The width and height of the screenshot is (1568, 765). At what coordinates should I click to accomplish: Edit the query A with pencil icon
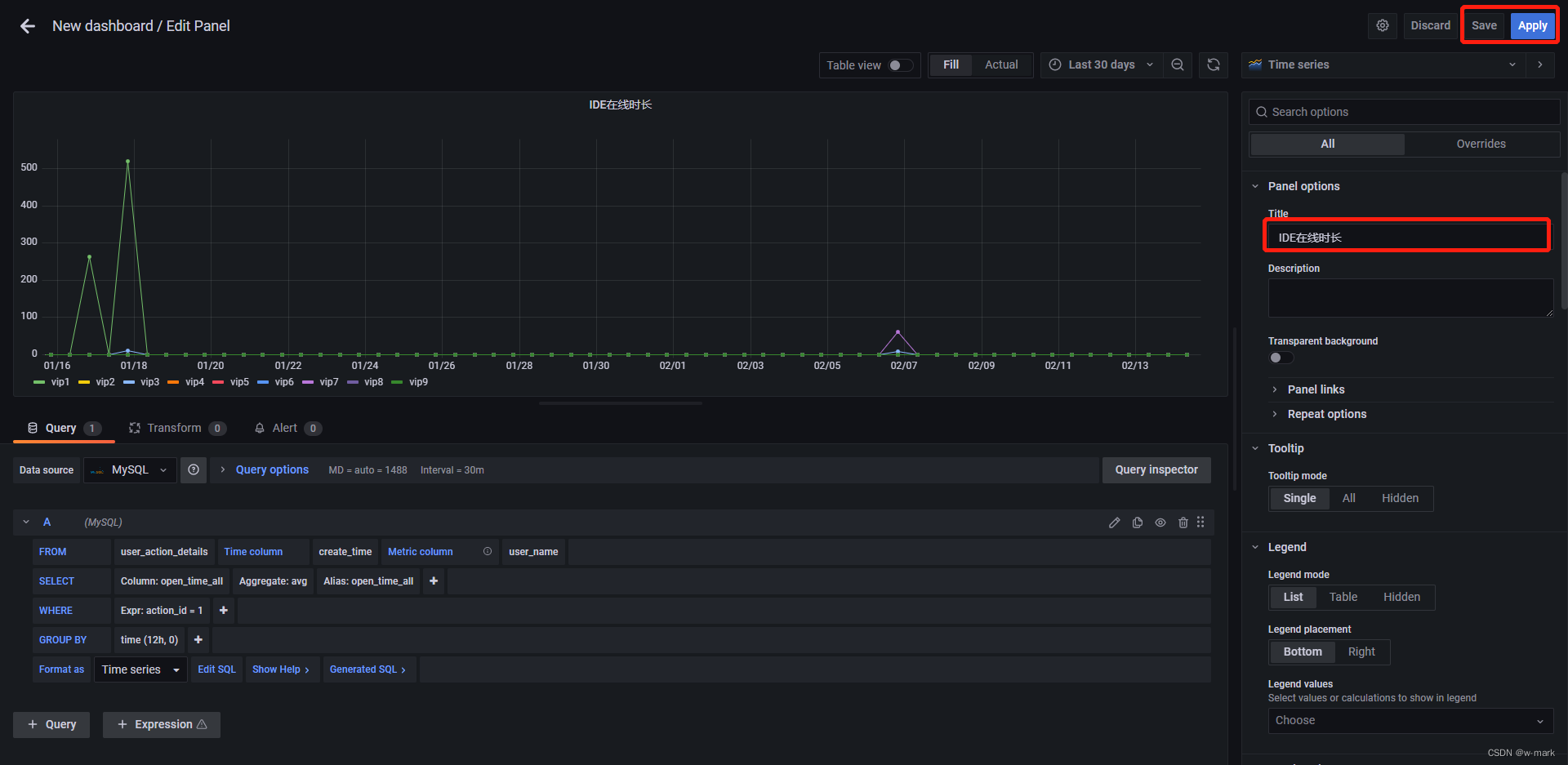[x=1114, y=522]
